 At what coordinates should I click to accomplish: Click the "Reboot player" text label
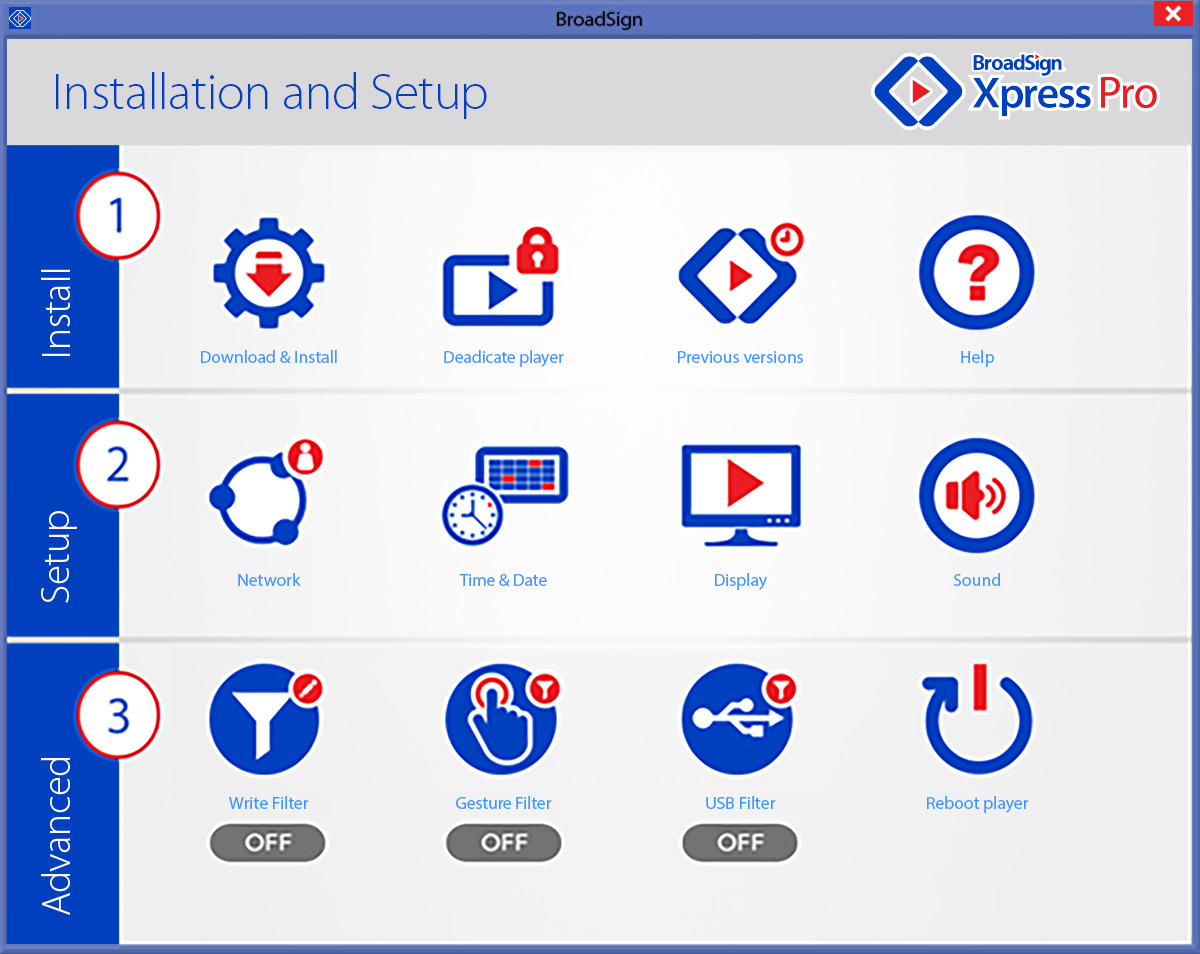[977, 803]
